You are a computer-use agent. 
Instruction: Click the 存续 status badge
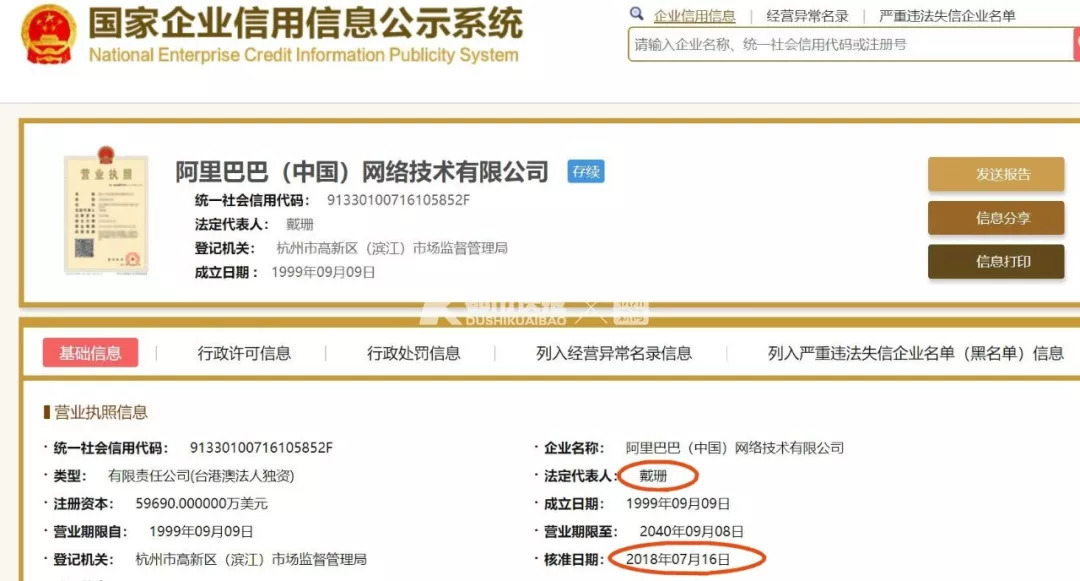click(x=585, y=171)
